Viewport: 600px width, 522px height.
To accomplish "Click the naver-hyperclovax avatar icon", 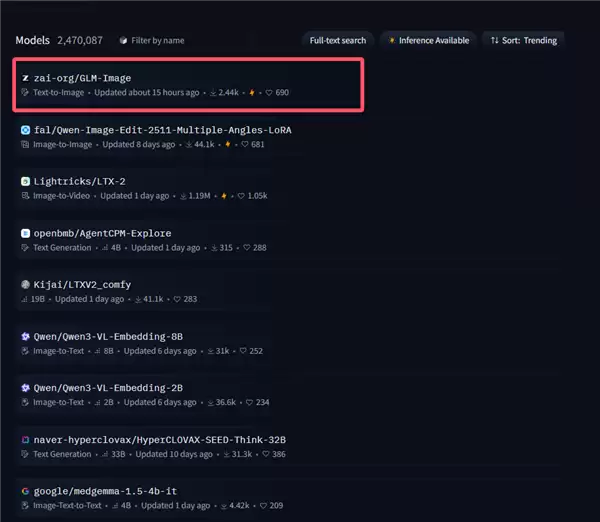I will coord(25,440).
